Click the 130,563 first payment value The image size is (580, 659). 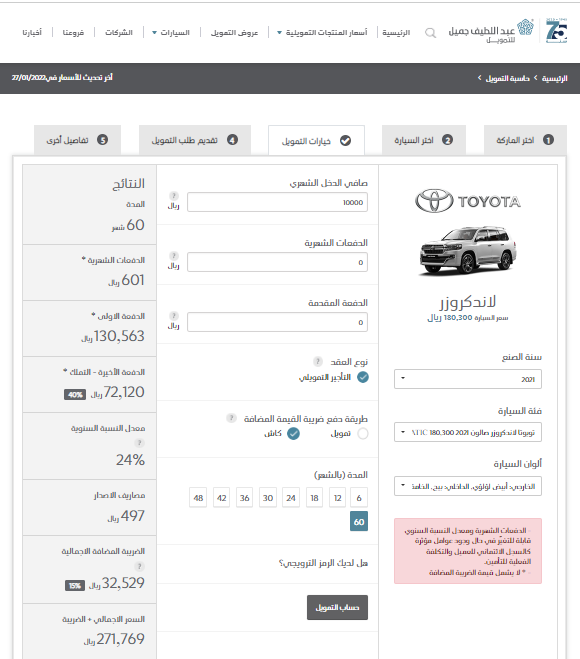click(119, 336)
